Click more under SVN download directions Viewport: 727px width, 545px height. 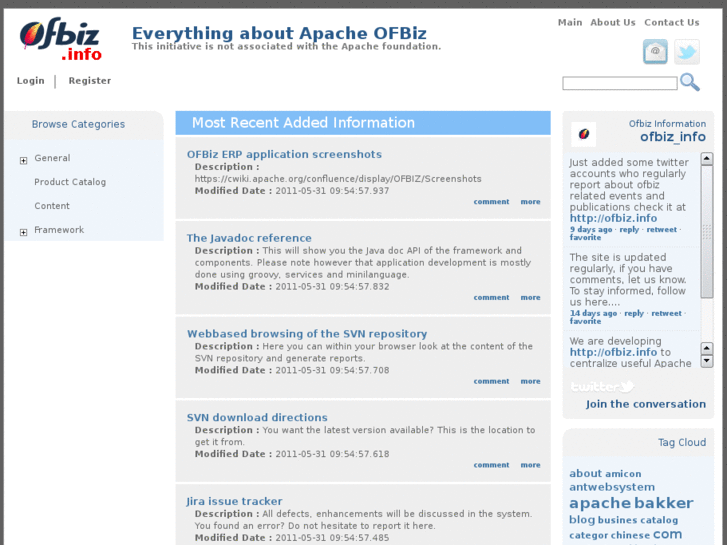[x=530, y=465]
